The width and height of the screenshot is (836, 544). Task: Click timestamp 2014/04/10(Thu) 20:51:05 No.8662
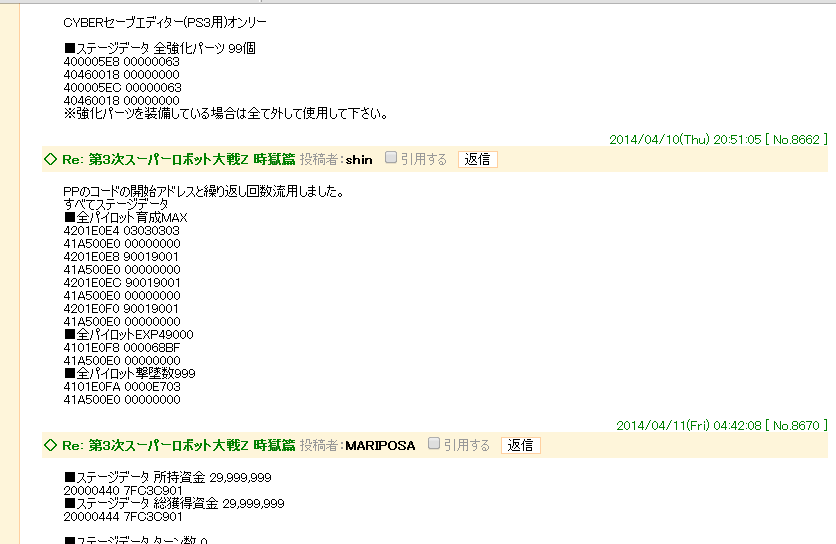pos(718,140)
